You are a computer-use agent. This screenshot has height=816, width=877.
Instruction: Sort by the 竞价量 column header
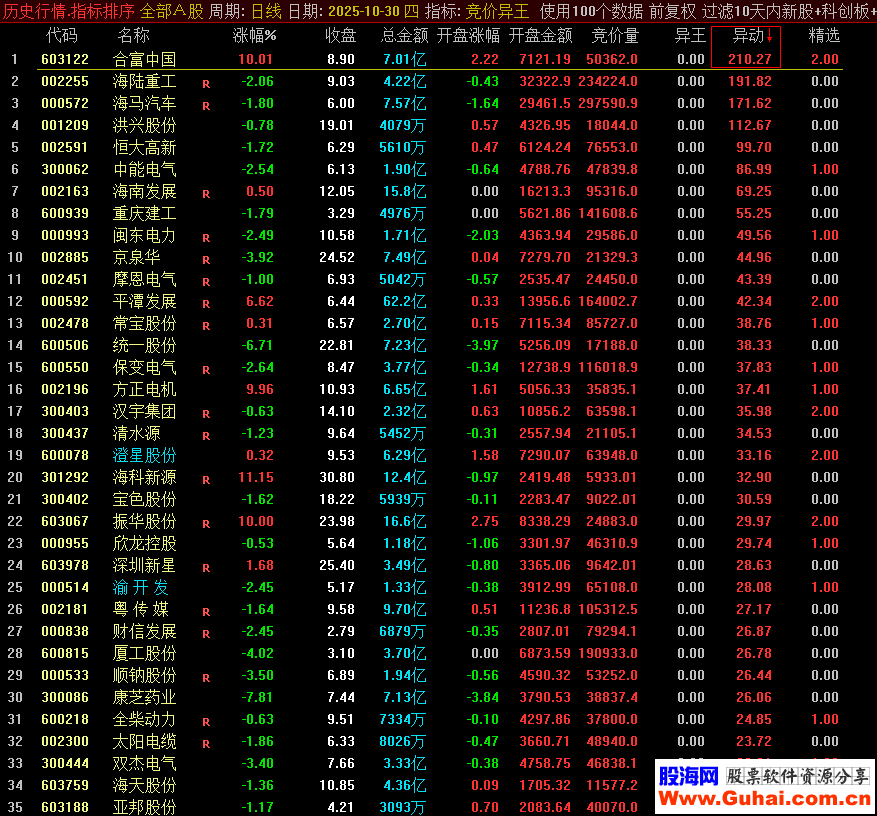(615, 36)
